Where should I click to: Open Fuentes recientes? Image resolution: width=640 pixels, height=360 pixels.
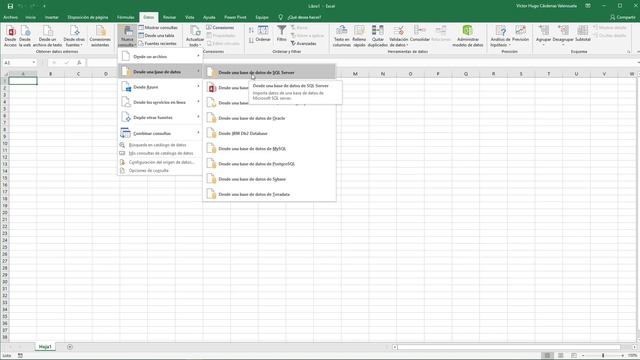coord(158,43)
